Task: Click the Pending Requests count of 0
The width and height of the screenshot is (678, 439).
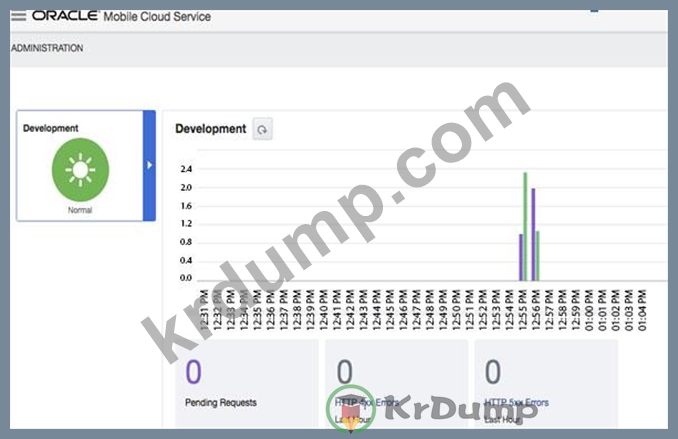Action: pos(194,372)
